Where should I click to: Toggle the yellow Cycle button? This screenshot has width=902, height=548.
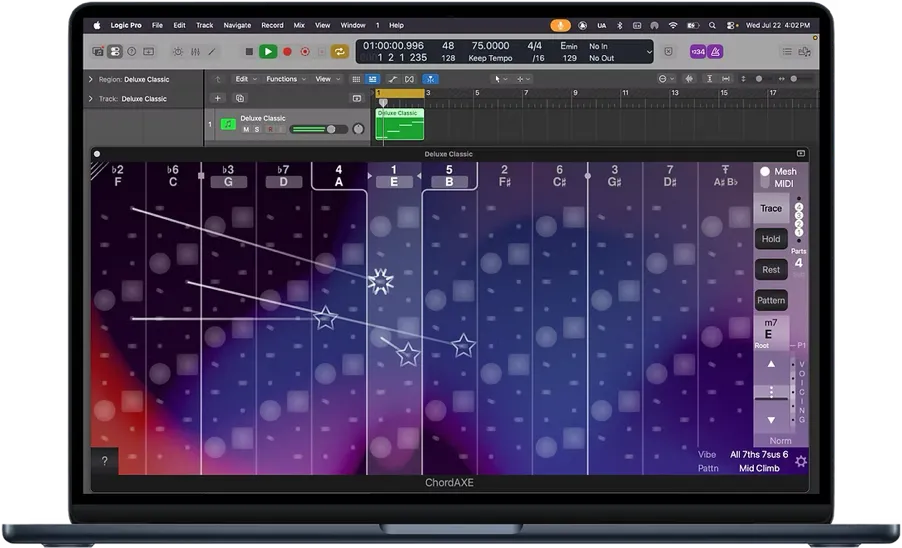339,52
